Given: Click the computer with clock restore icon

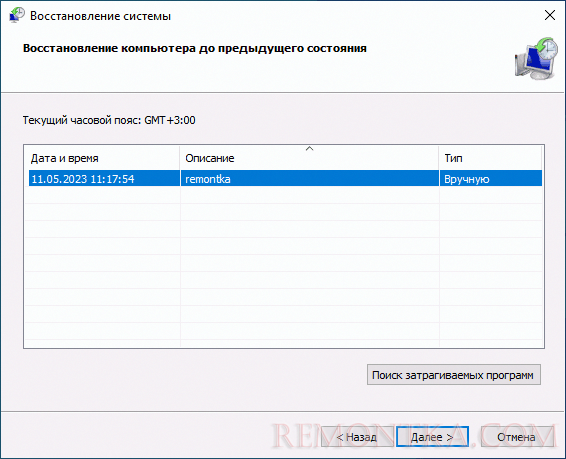Looking at the screenshot, I should tap(536, 58).
